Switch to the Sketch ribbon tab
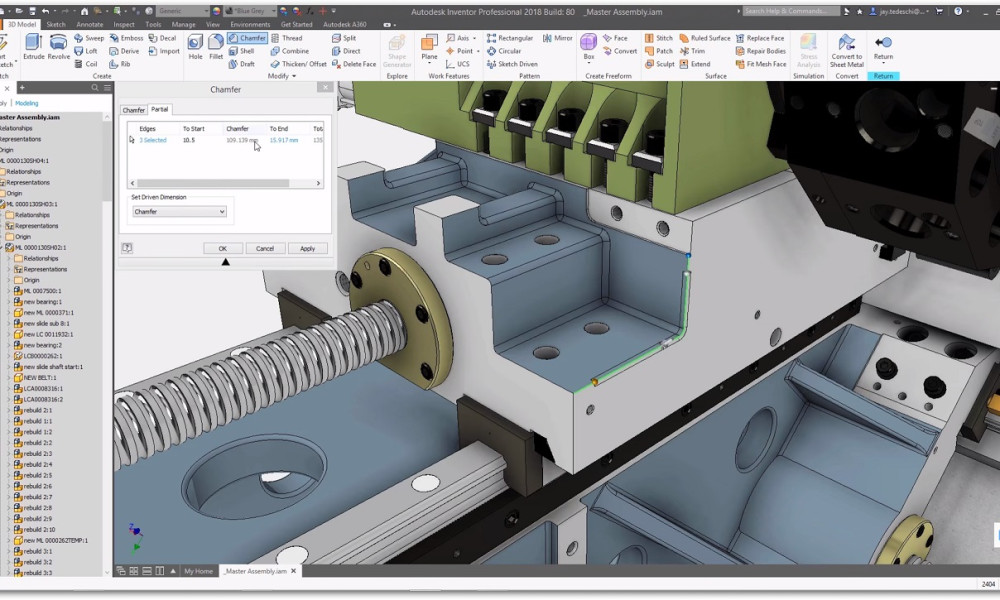The width and height of the screenshot is (1000, 600). click(55, 24)
